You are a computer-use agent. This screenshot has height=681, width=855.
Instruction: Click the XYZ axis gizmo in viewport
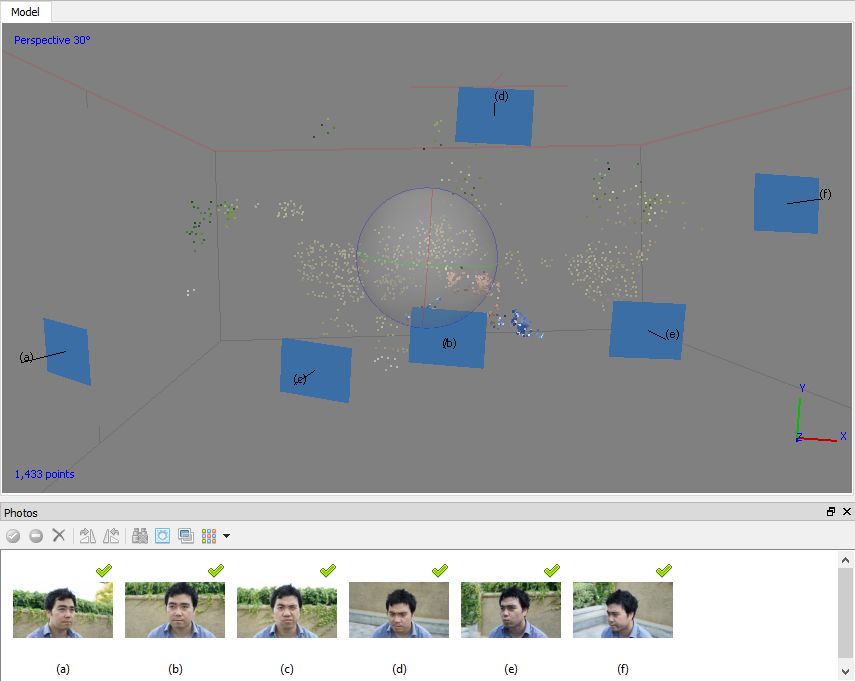pyautogui.click(x=810, y=420)
